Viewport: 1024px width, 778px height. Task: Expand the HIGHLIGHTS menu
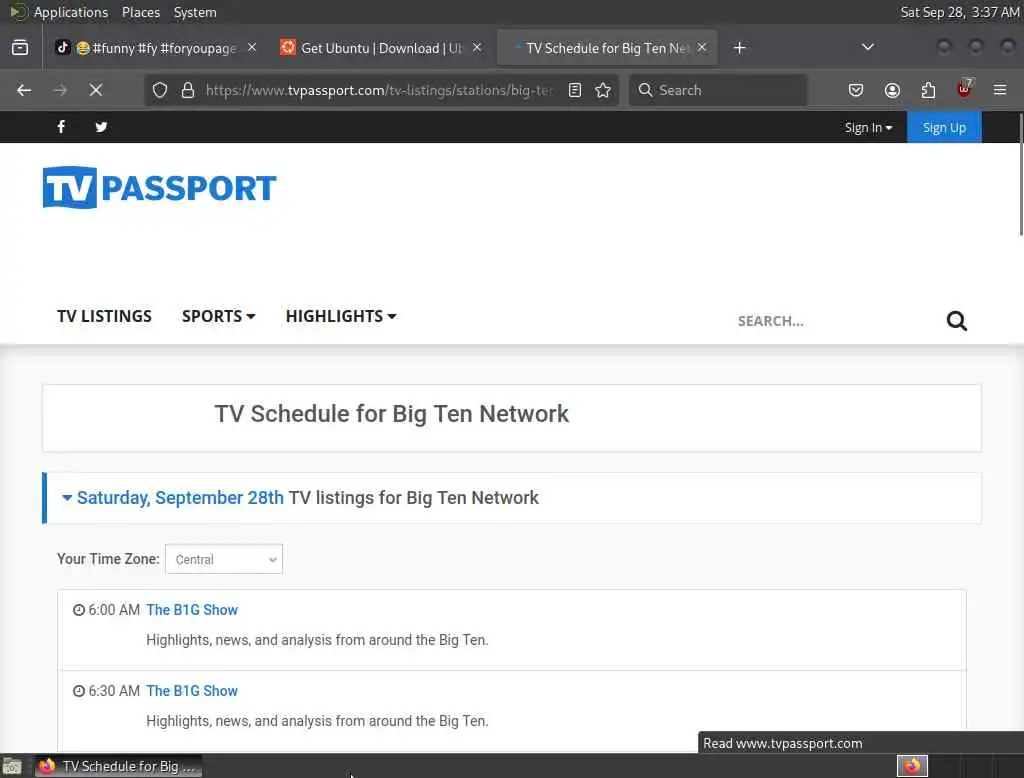coord(341,316)
